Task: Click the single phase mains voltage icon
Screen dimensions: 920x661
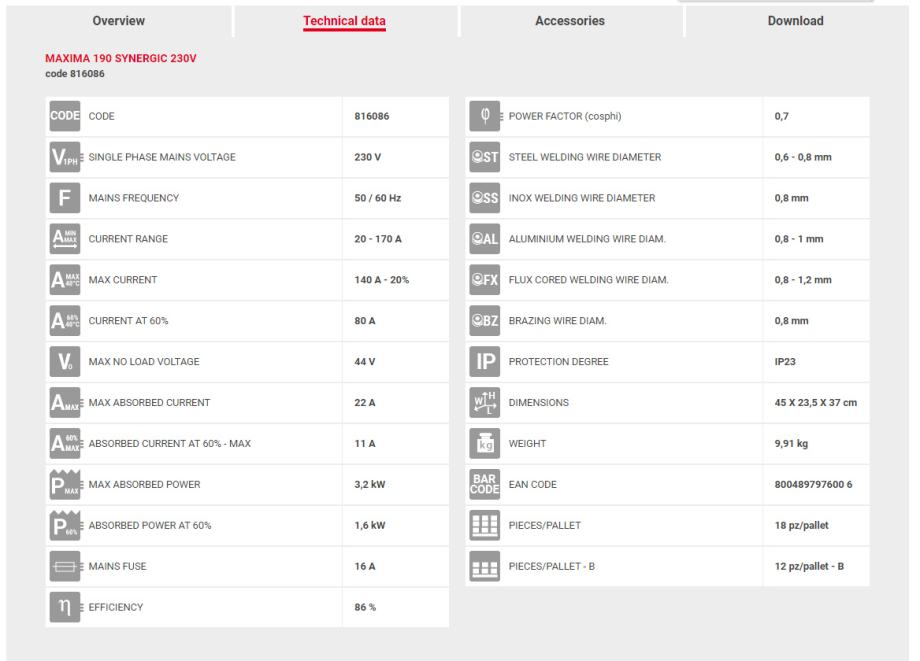Action: tap(65, 157)
